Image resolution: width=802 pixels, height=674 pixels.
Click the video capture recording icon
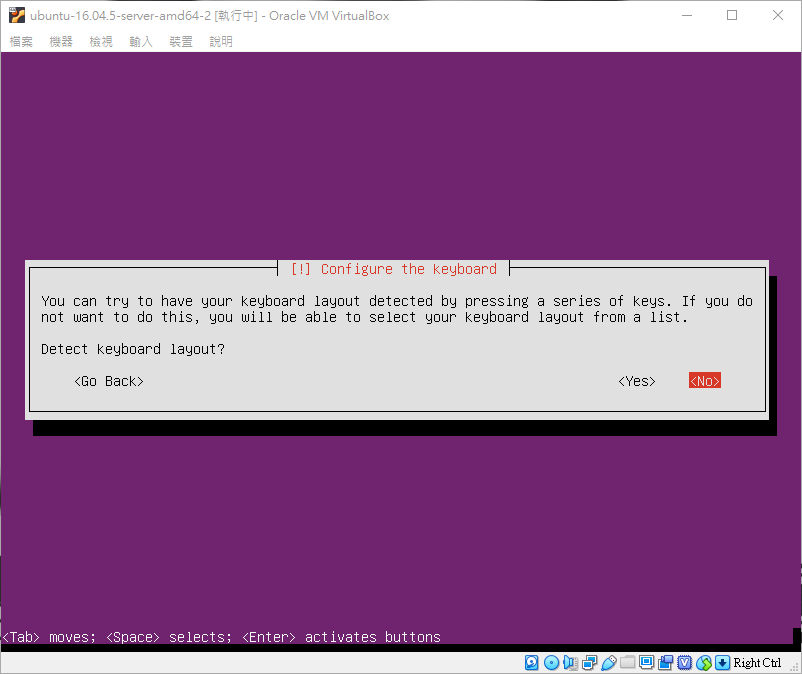coord(665,663)
